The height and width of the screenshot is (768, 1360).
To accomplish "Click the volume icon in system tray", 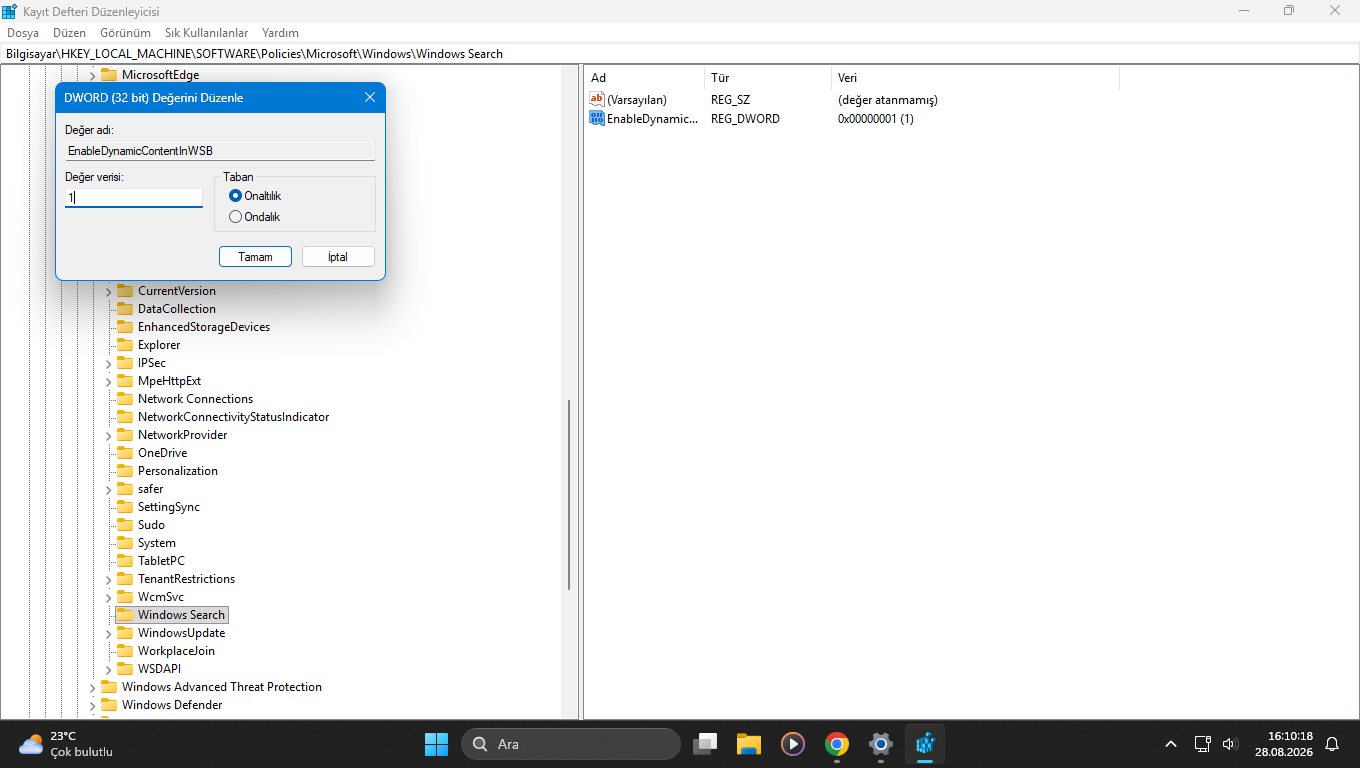I will point(1230,744).
